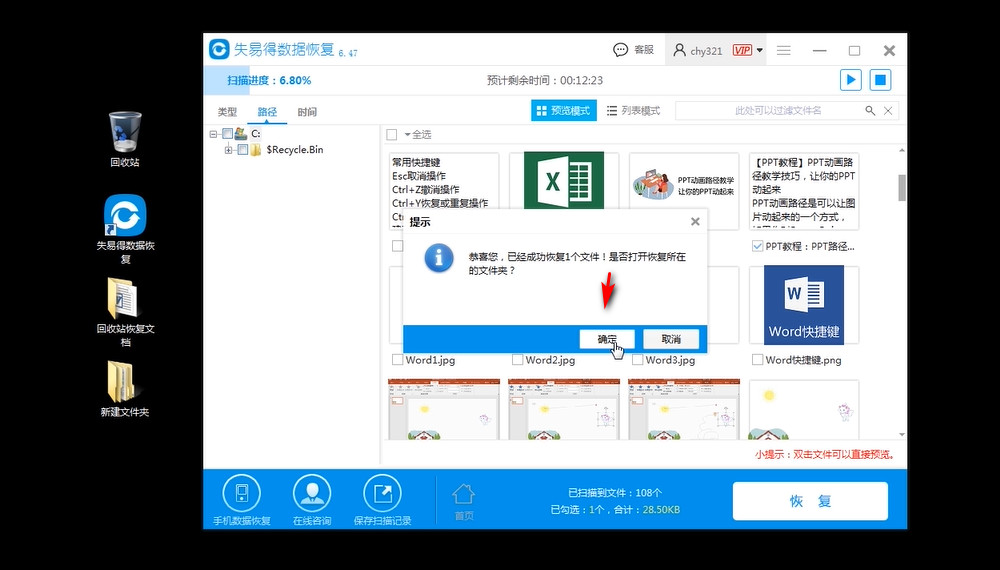Click the C: drive icon in tree
Screen dimensions: 1000x570
[x=240, y=134]
